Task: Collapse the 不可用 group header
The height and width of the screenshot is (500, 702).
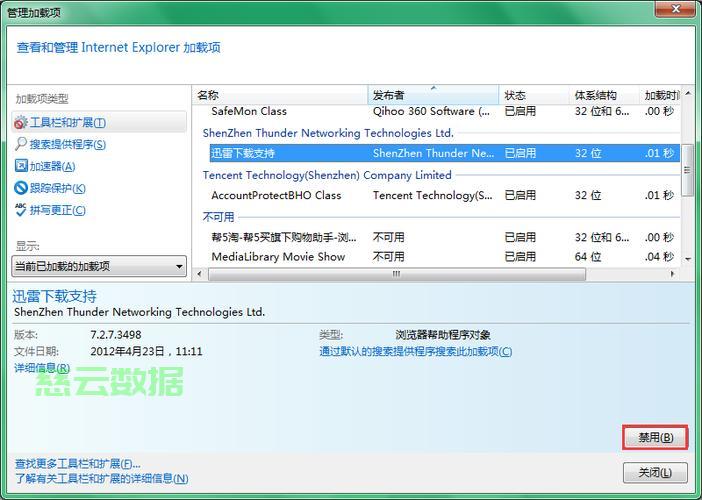Action: [x=218, y=217]
